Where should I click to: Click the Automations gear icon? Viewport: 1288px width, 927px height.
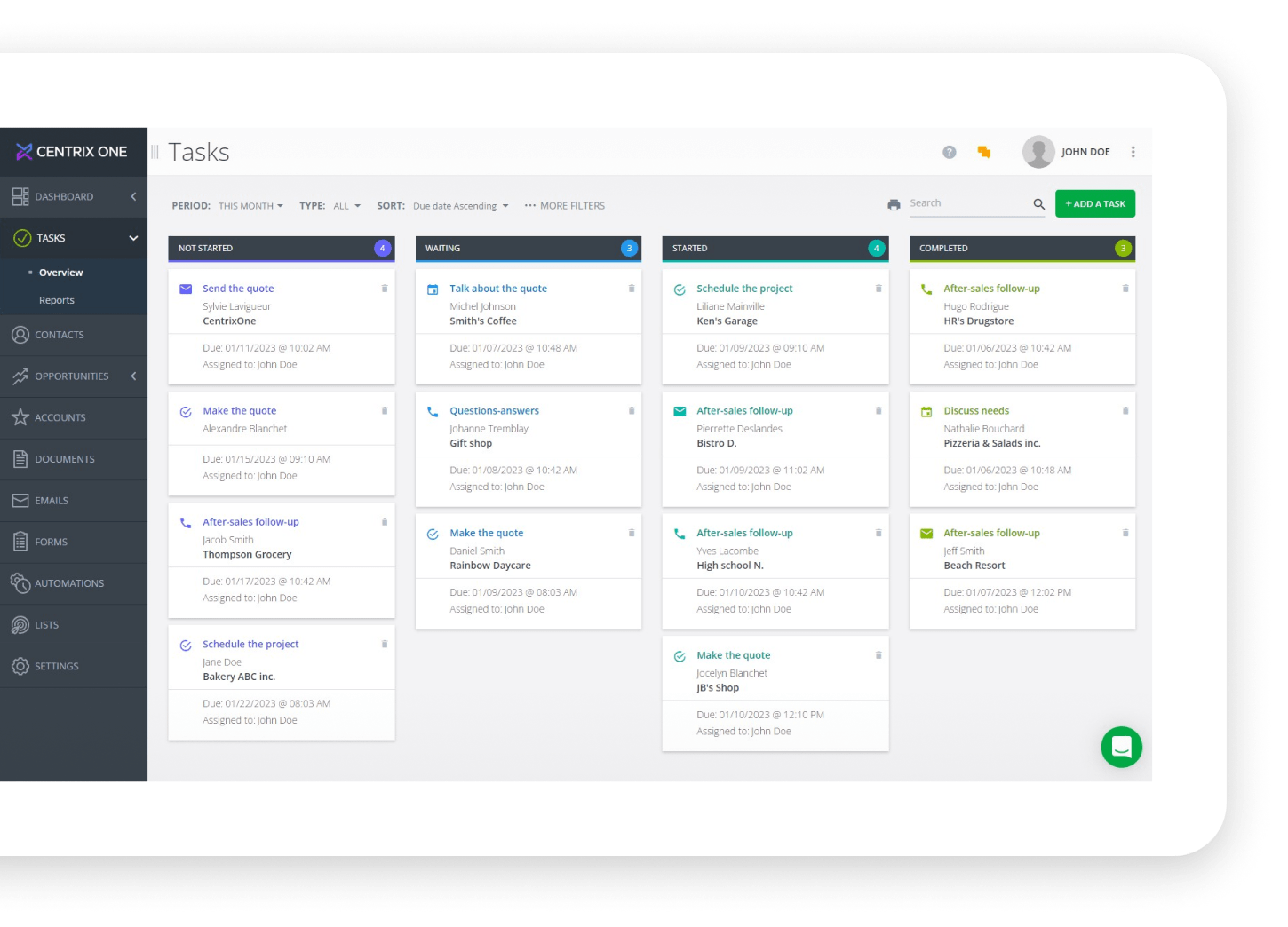click(20, 583)
